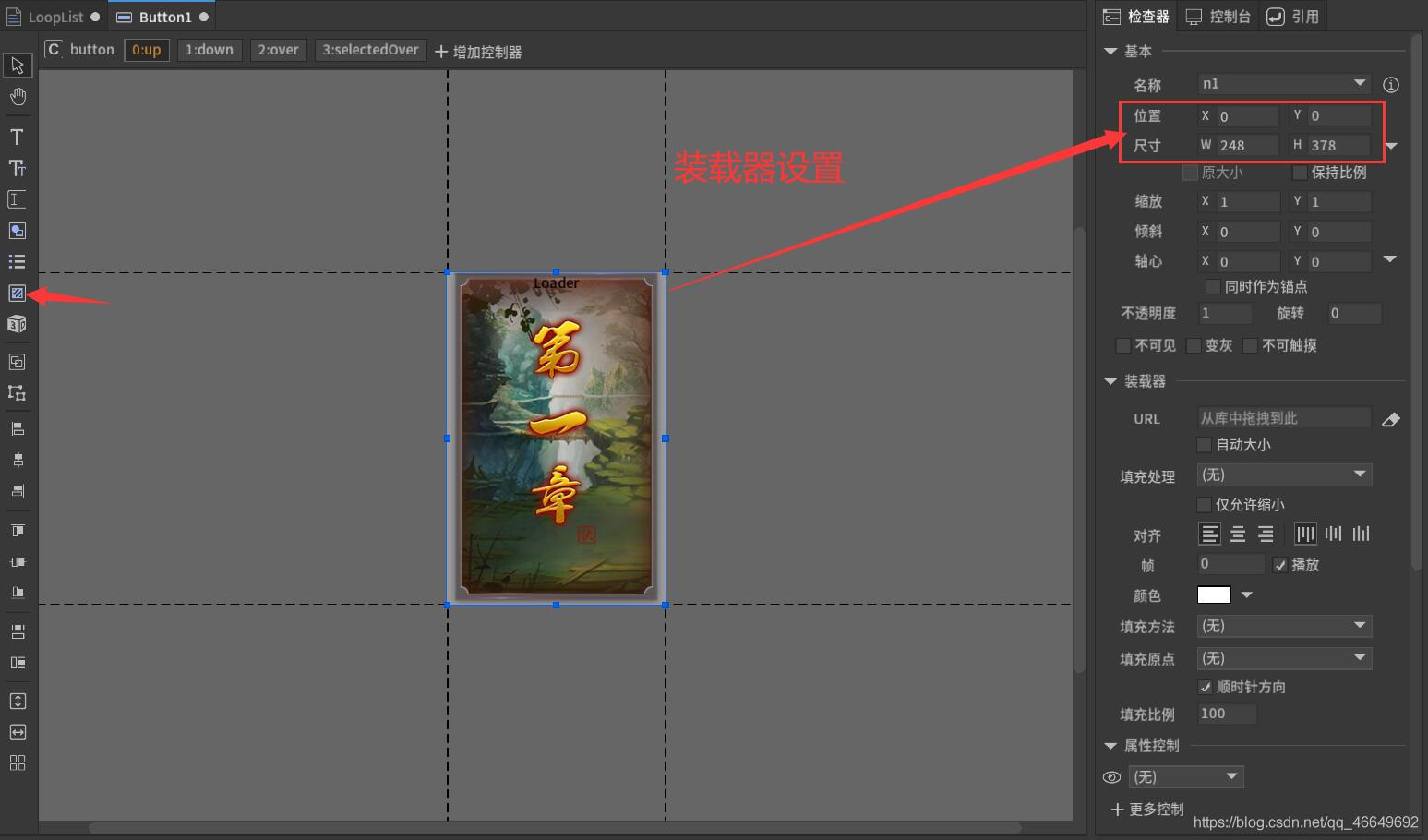Enable the 不可触摸 untouchable checkbox
Image resolution: width=1428 pixels, height=840 pixels.
[1250, 345]
